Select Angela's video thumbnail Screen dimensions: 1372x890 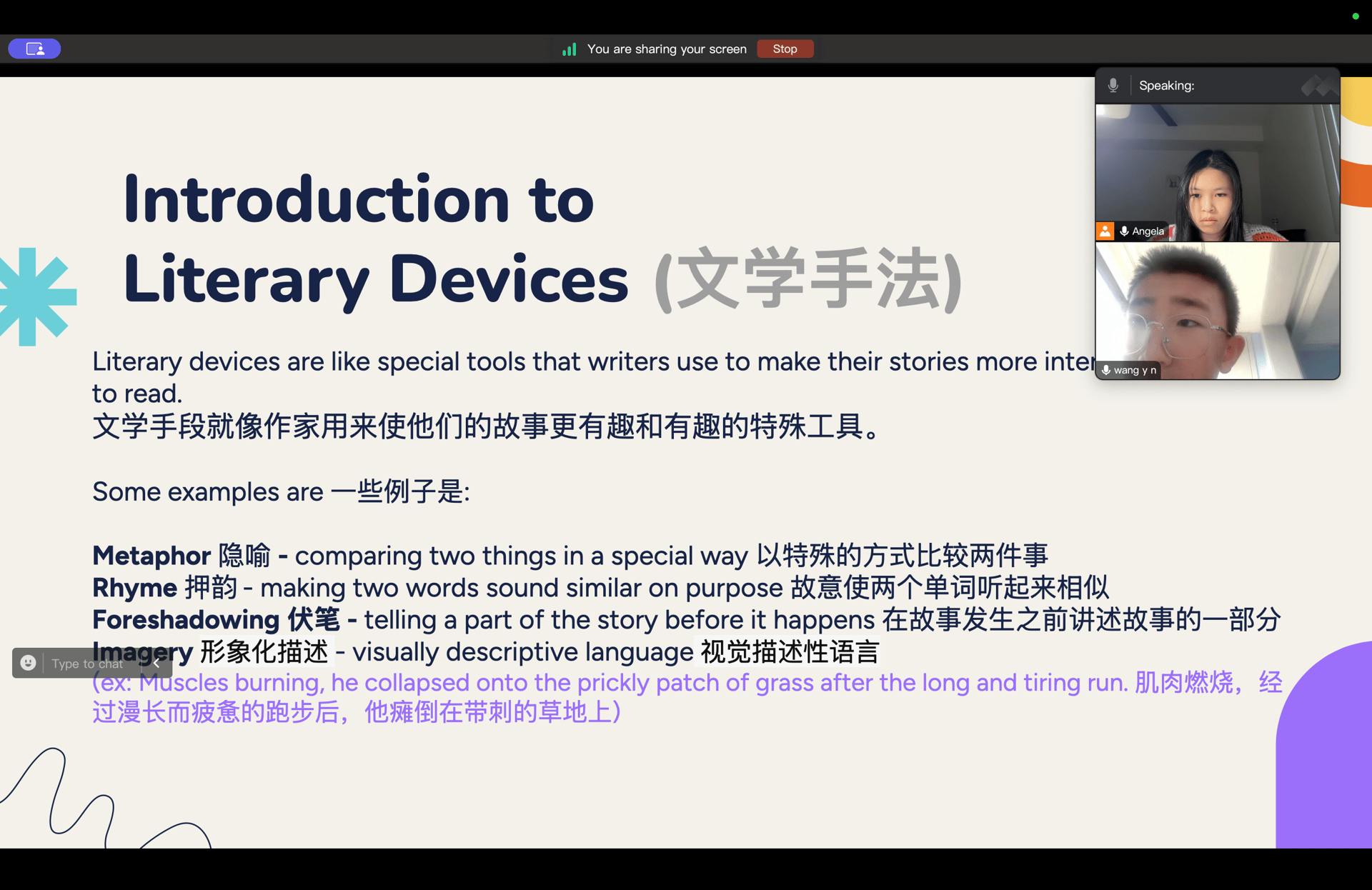pos(1217,173)
